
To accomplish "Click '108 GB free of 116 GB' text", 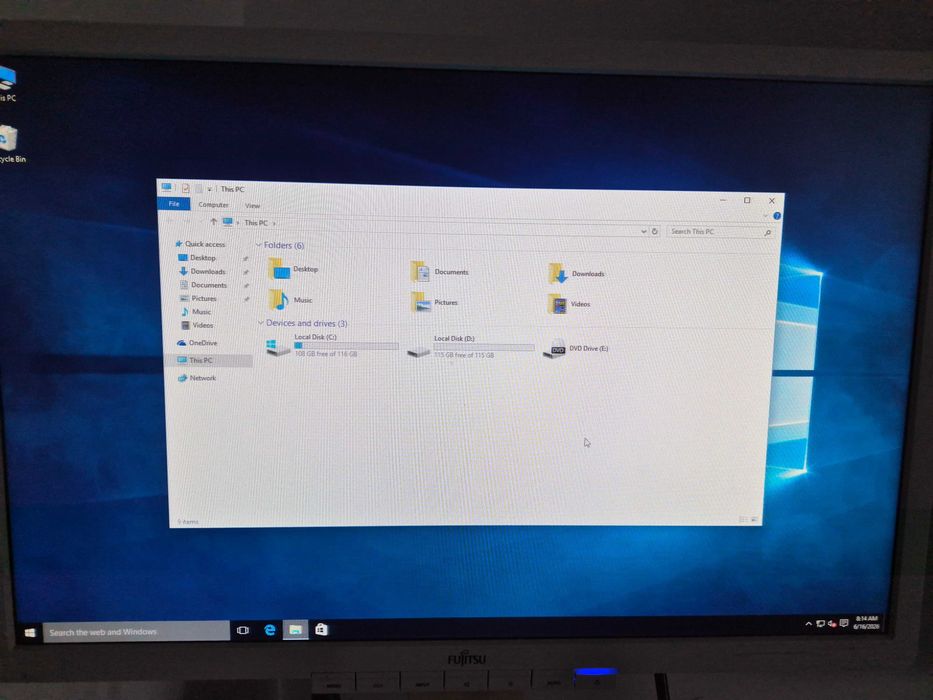I will pyautogui.click(x=326, y=354).
